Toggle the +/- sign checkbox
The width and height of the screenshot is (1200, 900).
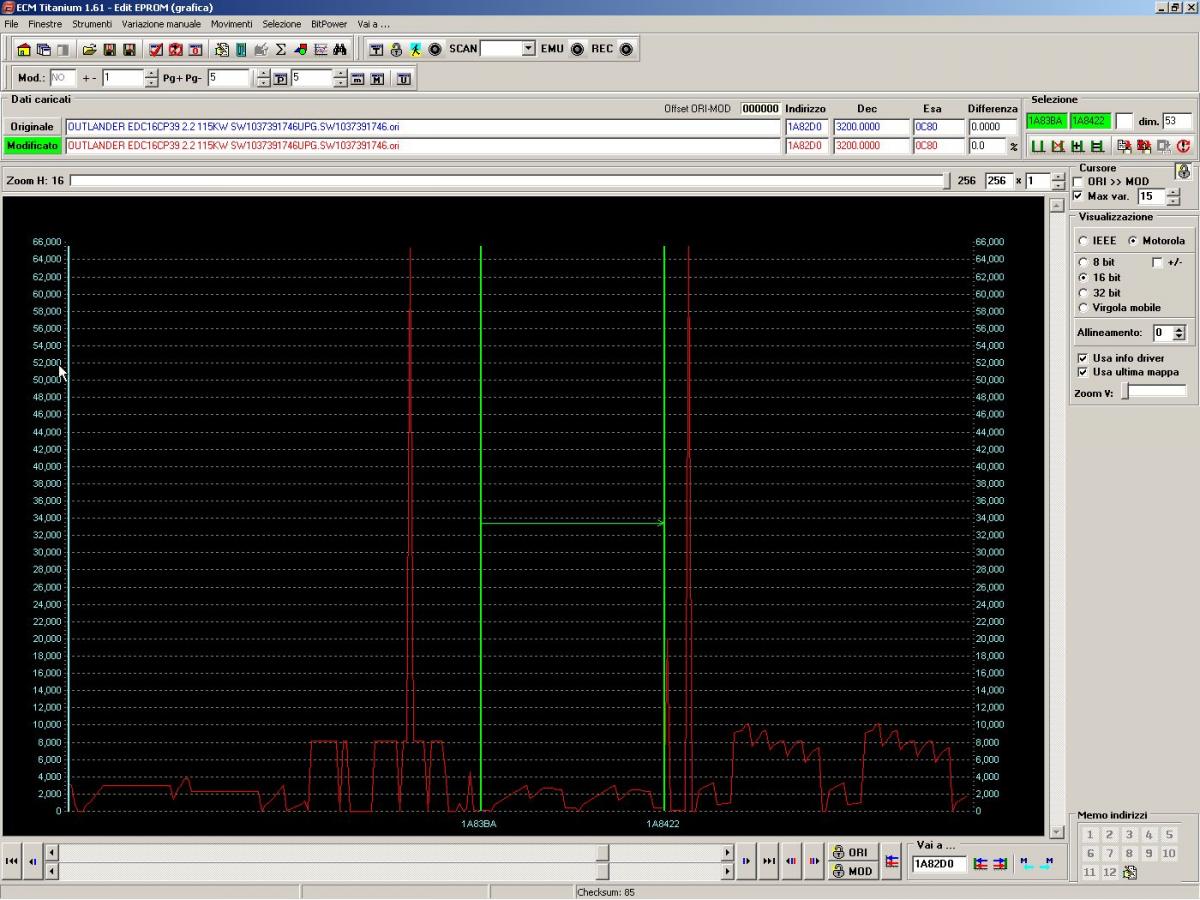[x=1158, y=262]
